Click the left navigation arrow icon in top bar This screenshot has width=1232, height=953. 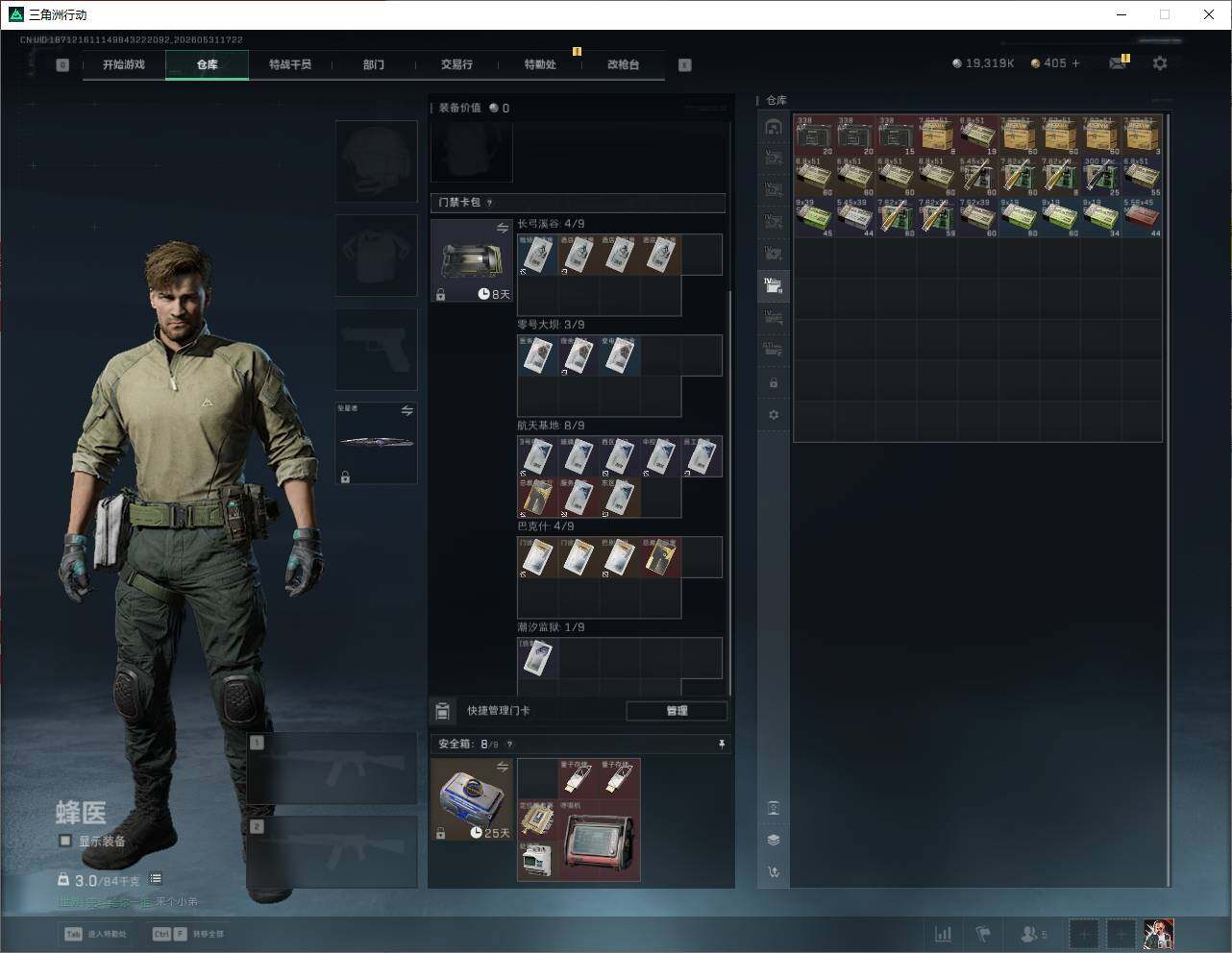62,64
